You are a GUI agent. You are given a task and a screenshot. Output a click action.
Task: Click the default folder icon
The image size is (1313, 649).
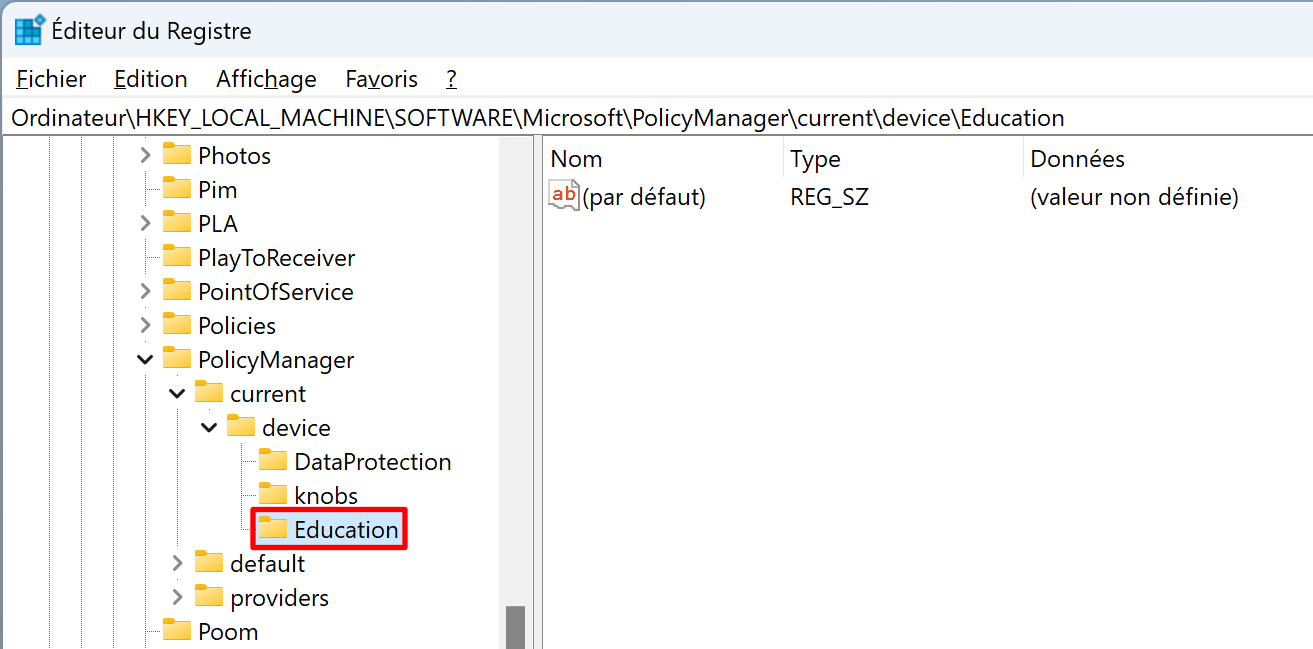click(209, 562)
